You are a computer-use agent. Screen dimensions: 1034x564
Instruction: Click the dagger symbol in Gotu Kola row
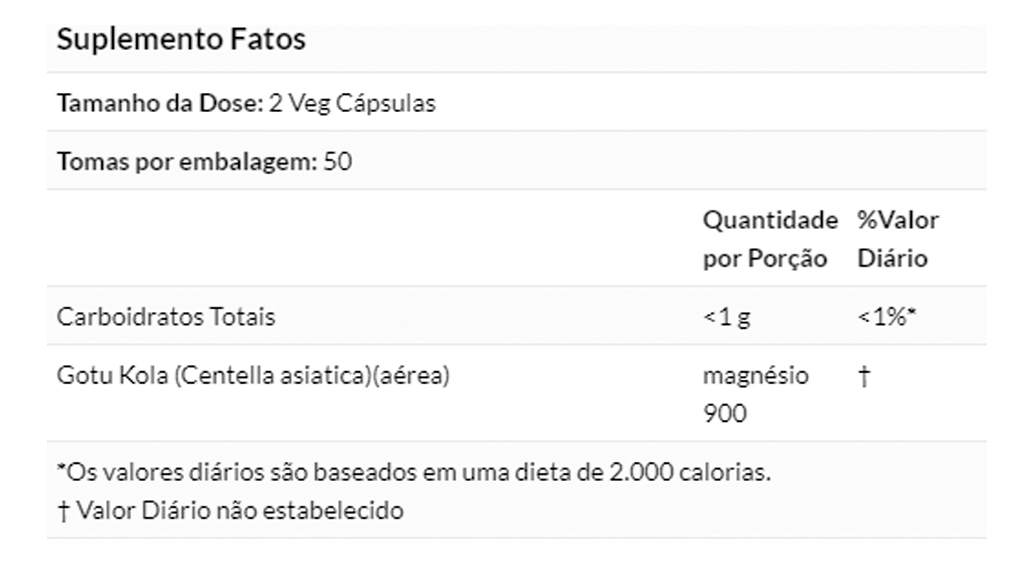[862, 376]
